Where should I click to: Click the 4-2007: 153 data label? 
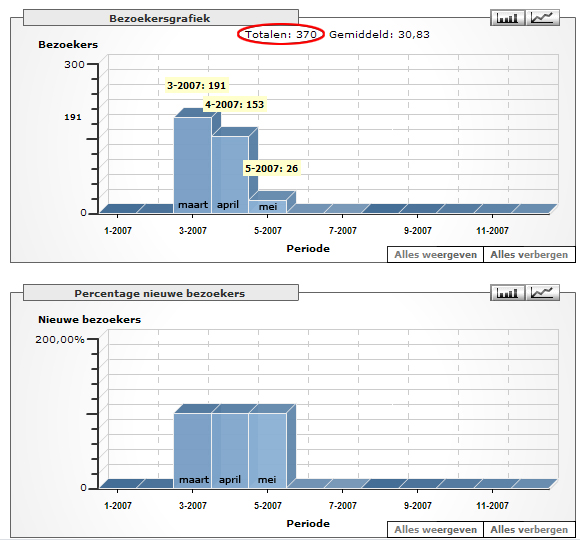(x=235, y=105)
